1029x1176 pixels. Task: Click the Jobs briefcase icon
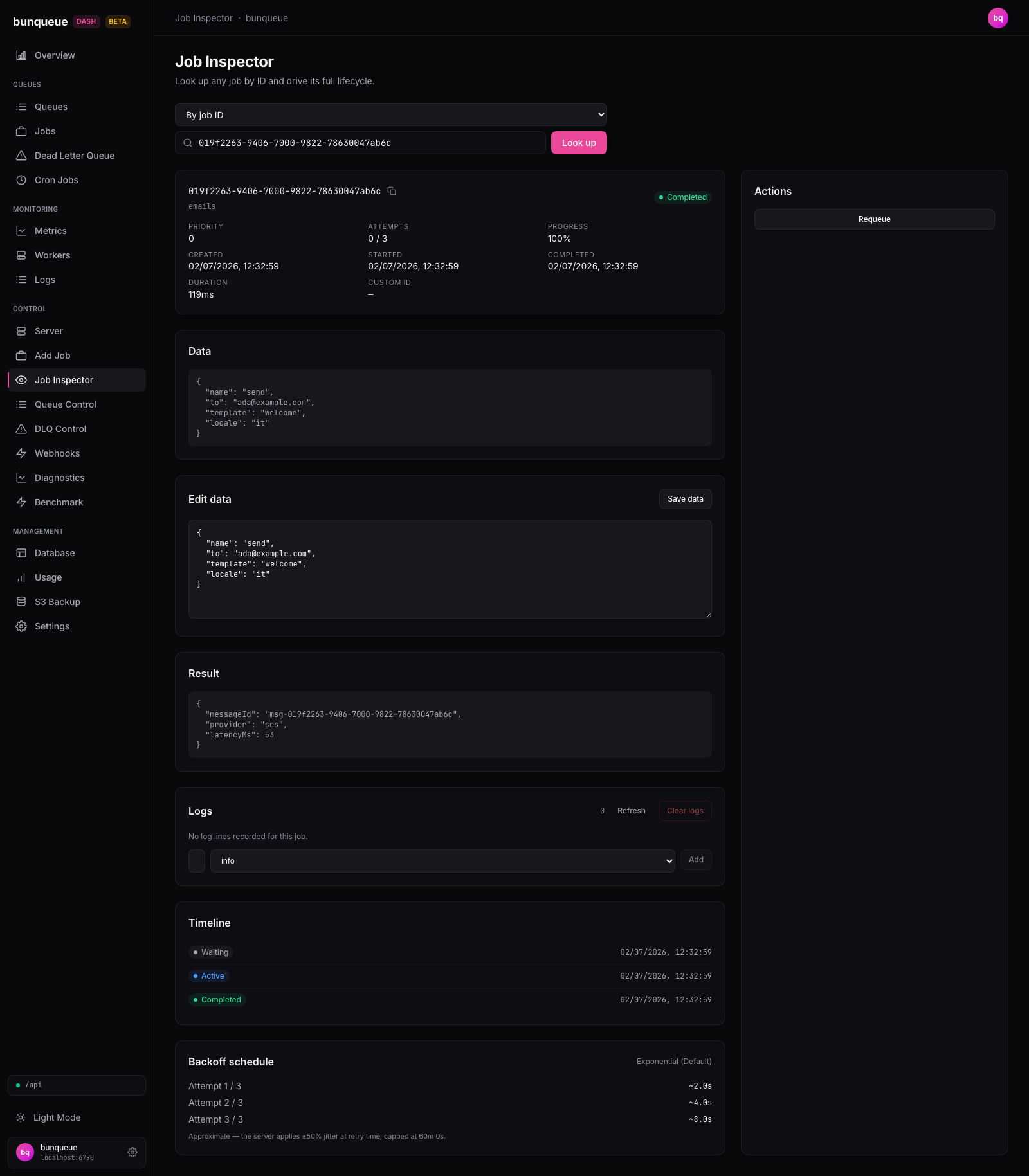click(21, 131)
